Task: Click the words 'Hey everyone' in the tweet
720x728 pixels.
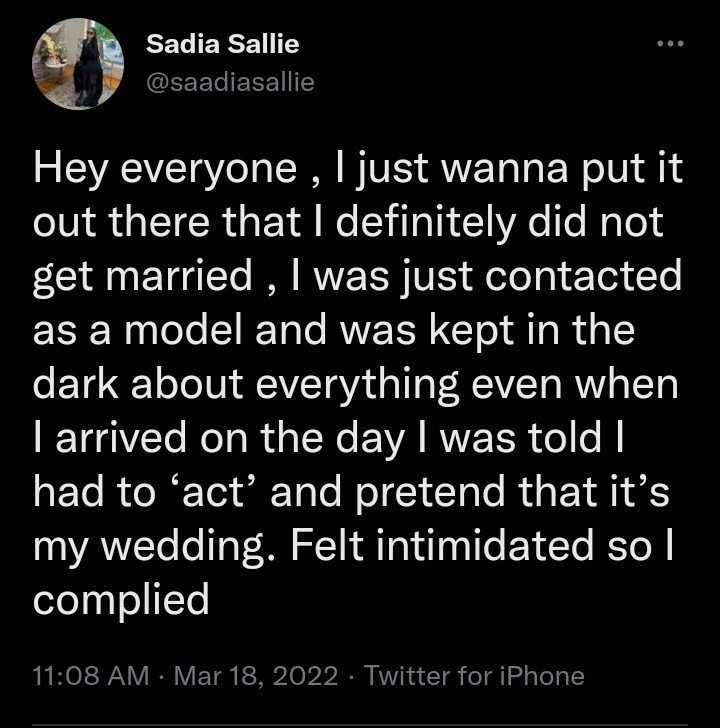Action: pos(165,170)
